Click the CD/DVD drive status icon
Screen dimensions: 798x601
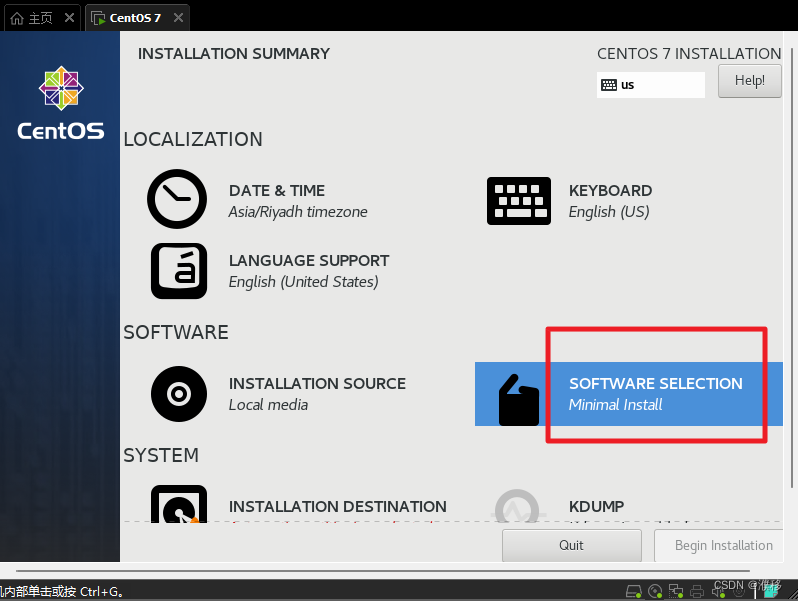655,591
